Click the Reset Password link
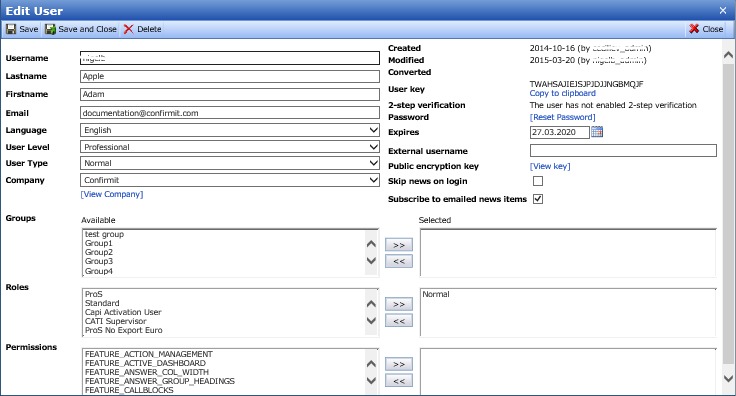This screenshot has height=396, width=736. (562, 117)
